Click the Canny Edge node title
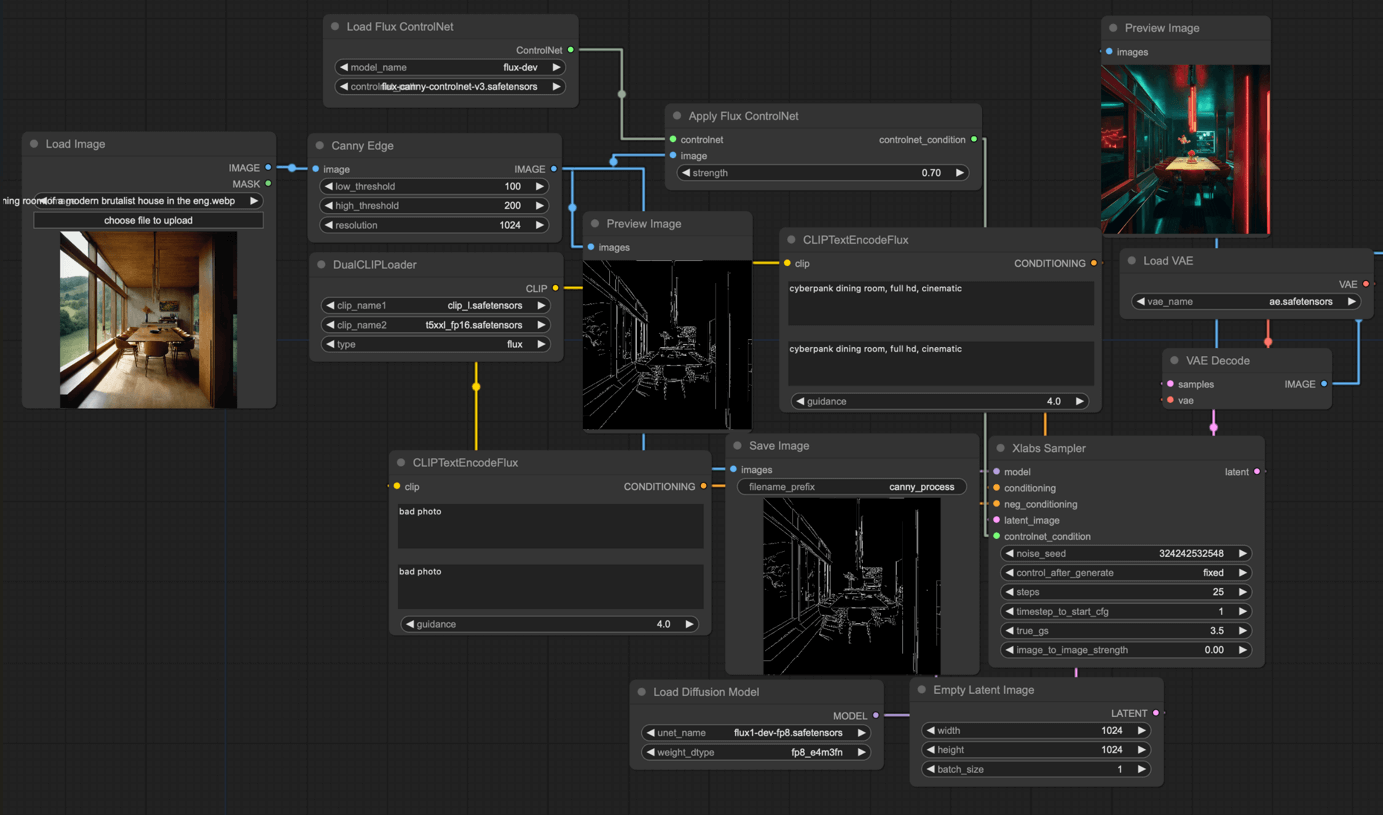1383x815 pixels. (362, 146)
